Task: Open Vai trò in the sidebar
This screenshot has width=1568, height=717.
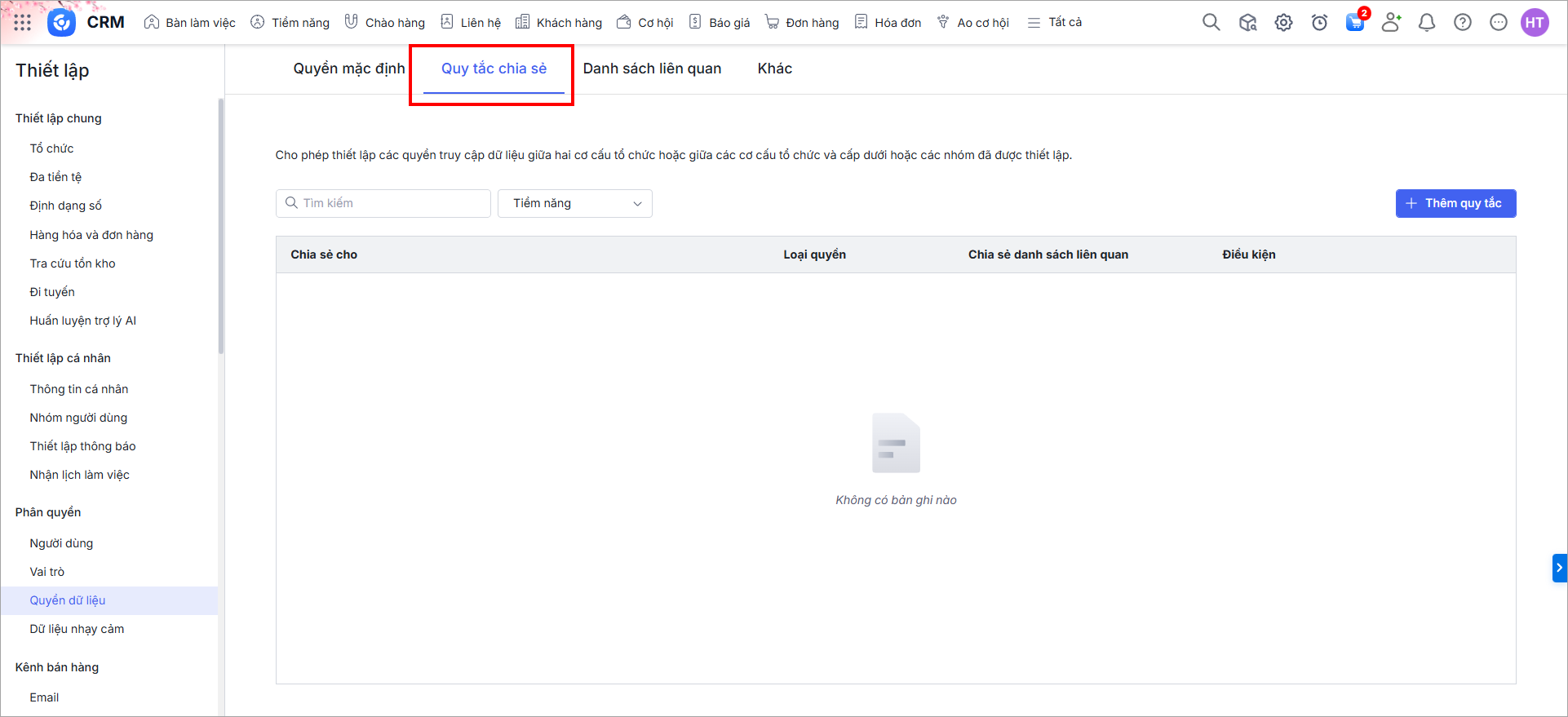Action: 47,572
